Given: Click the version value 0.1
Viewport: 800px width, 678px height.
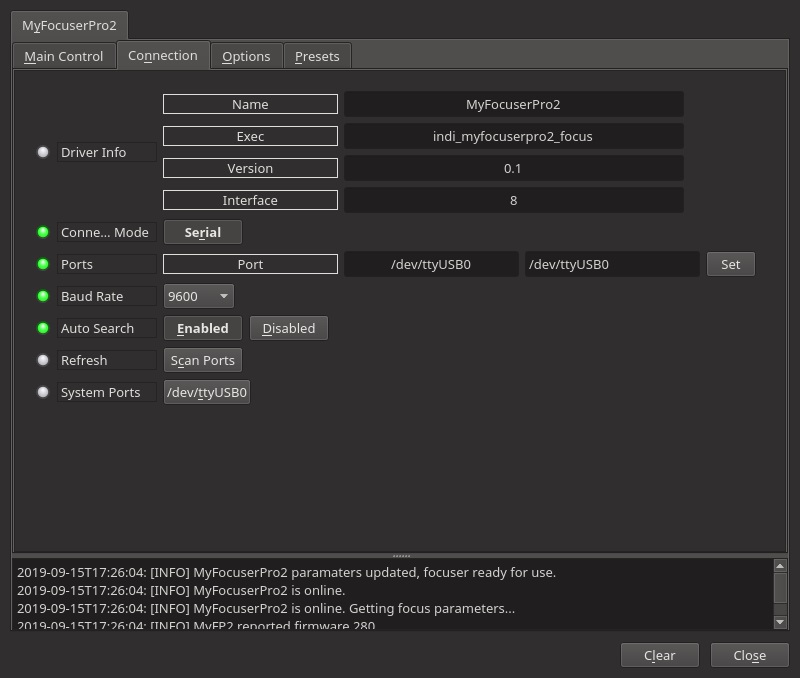Looking at the screenshot, I should pos(513,168).
